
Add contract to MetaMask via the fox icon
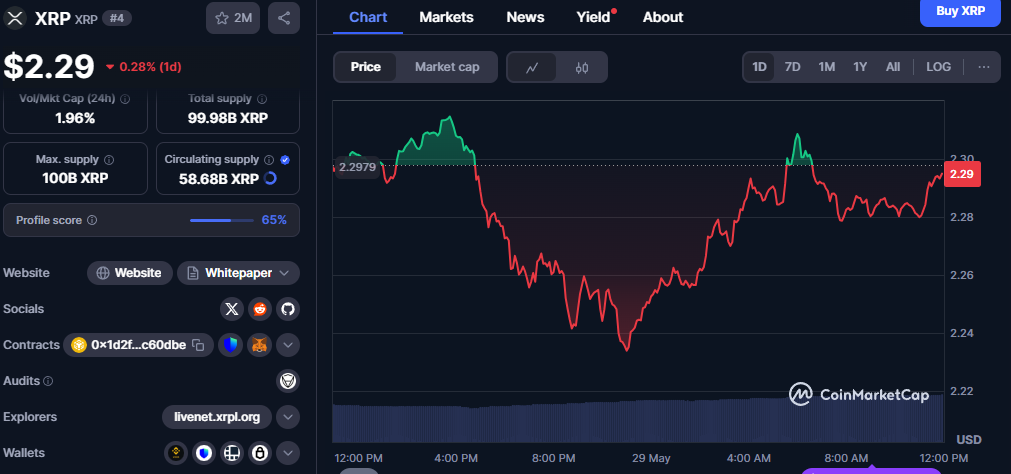(260, 345)
